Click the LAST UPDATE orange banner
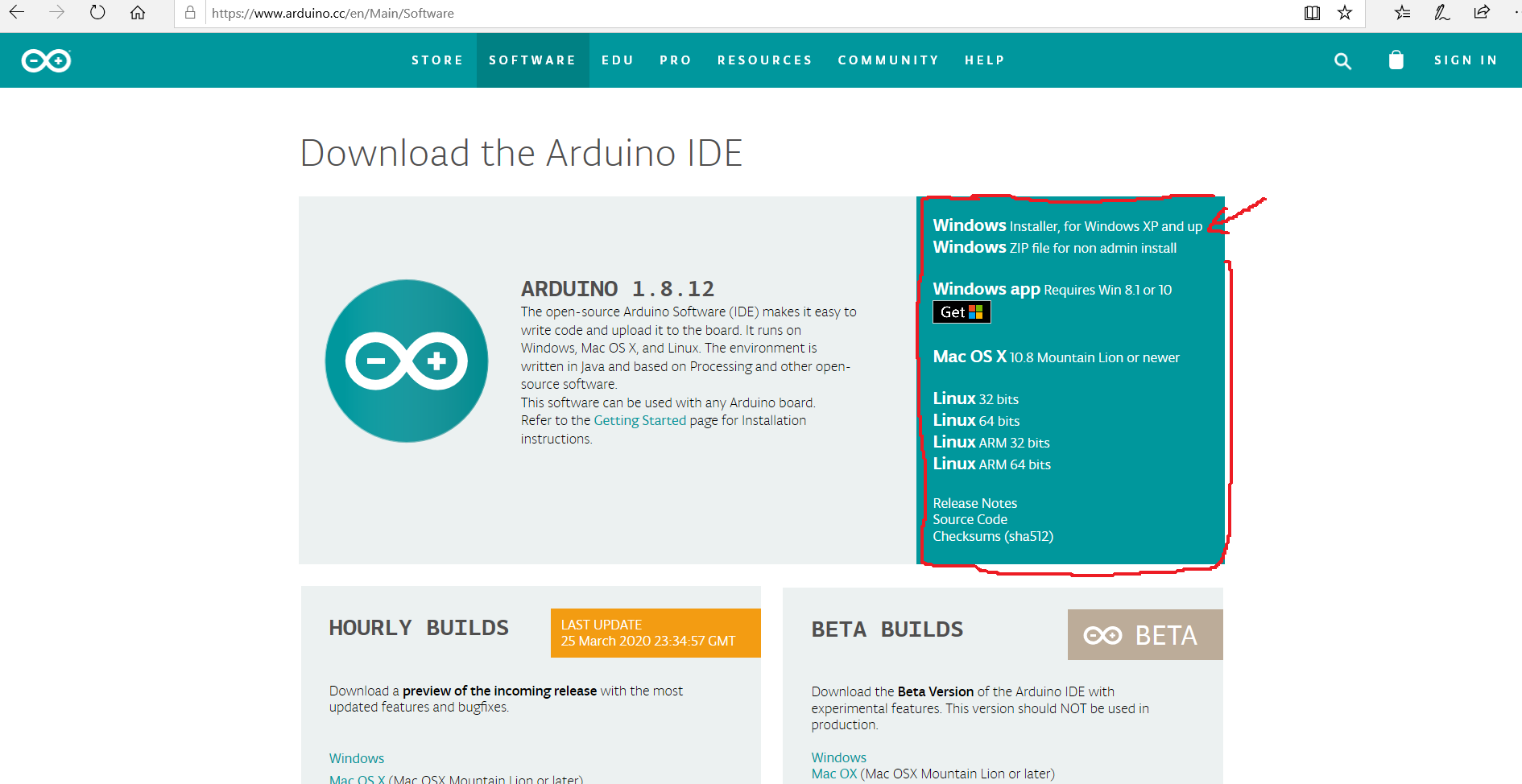The width and height of the screenshot is (1522, 784). (x=656, y=633)
